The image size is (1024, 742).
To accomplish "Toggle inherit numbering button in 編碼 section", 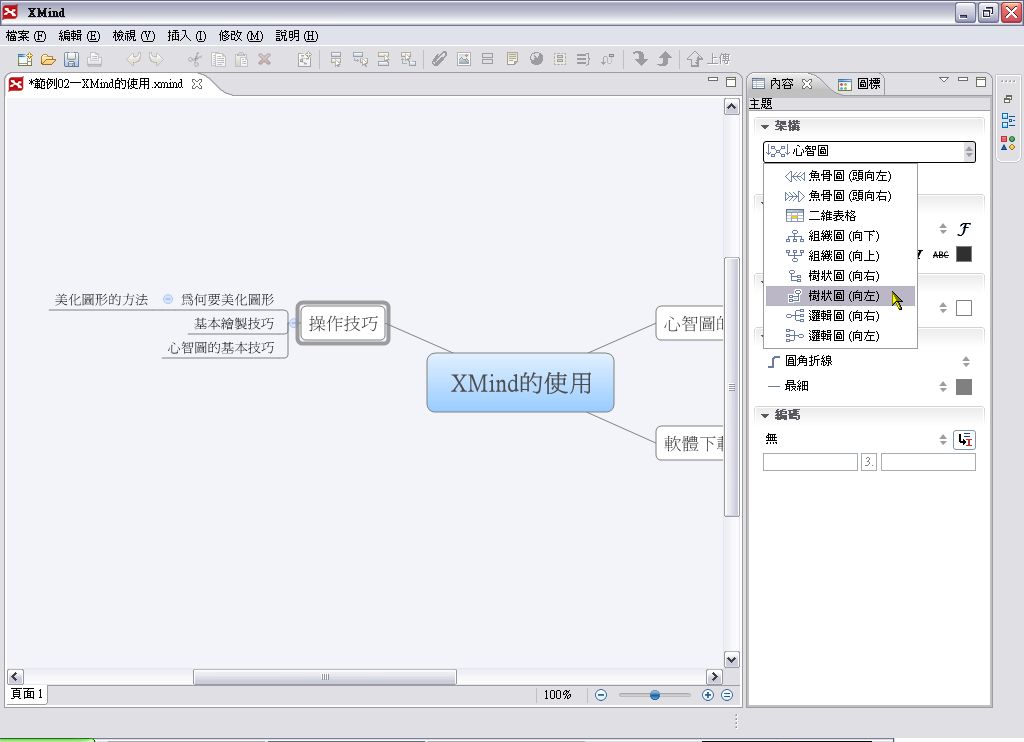I will click(965, 440).
